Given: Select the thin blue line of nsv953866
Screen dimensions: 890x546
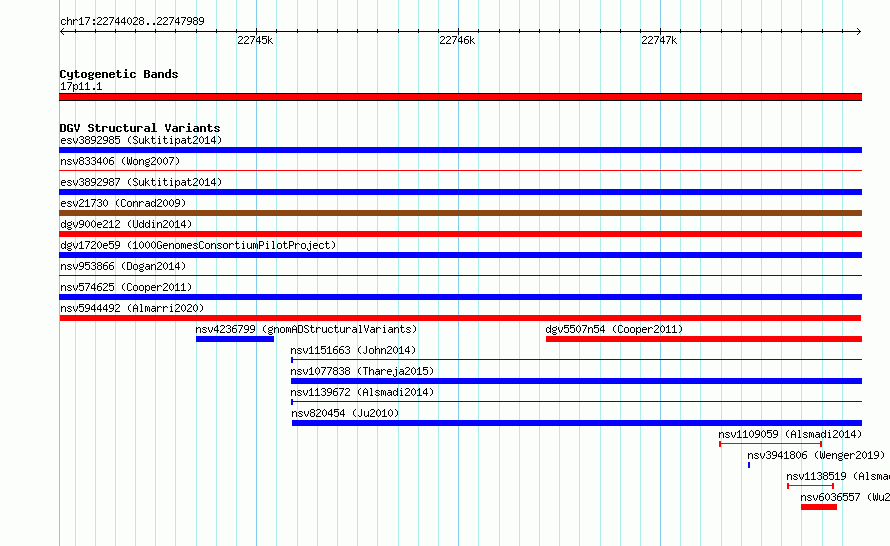Looking at the screenshot, I should [x=460, y=275].
